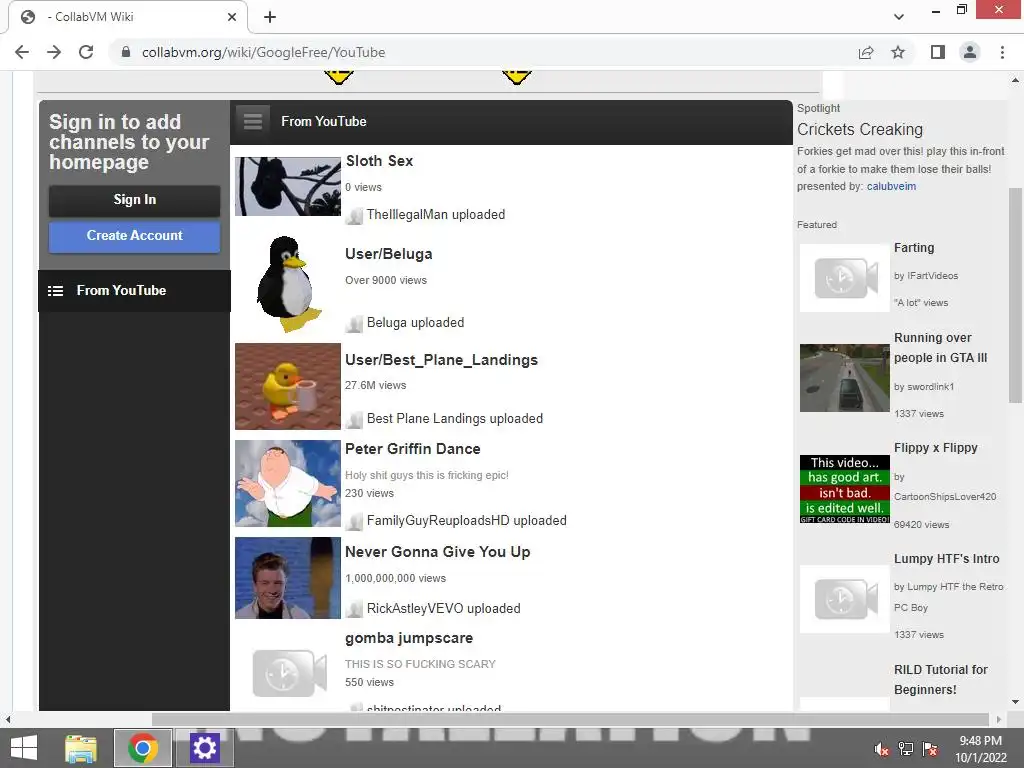
Task: Click the vertical page scrollbar thumb
Action: coord(1015,294)
